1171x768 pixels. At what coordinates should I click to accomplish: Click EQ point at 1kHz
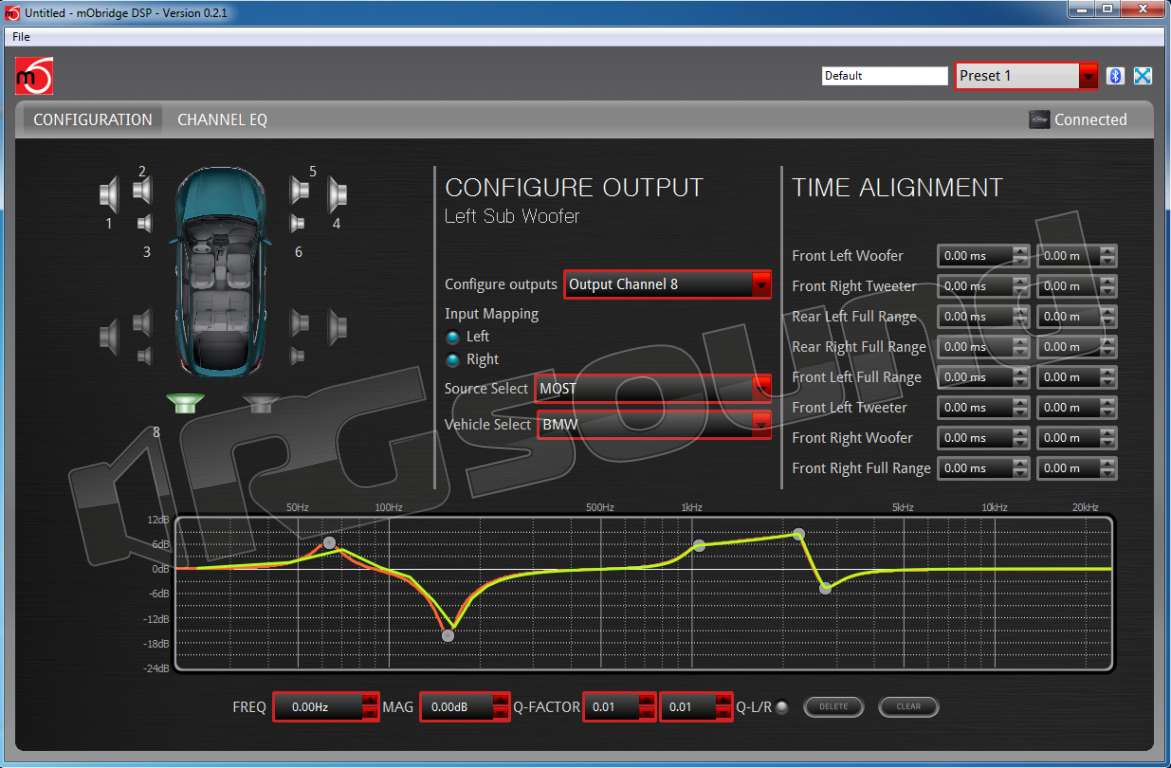(x=699, y=545)
